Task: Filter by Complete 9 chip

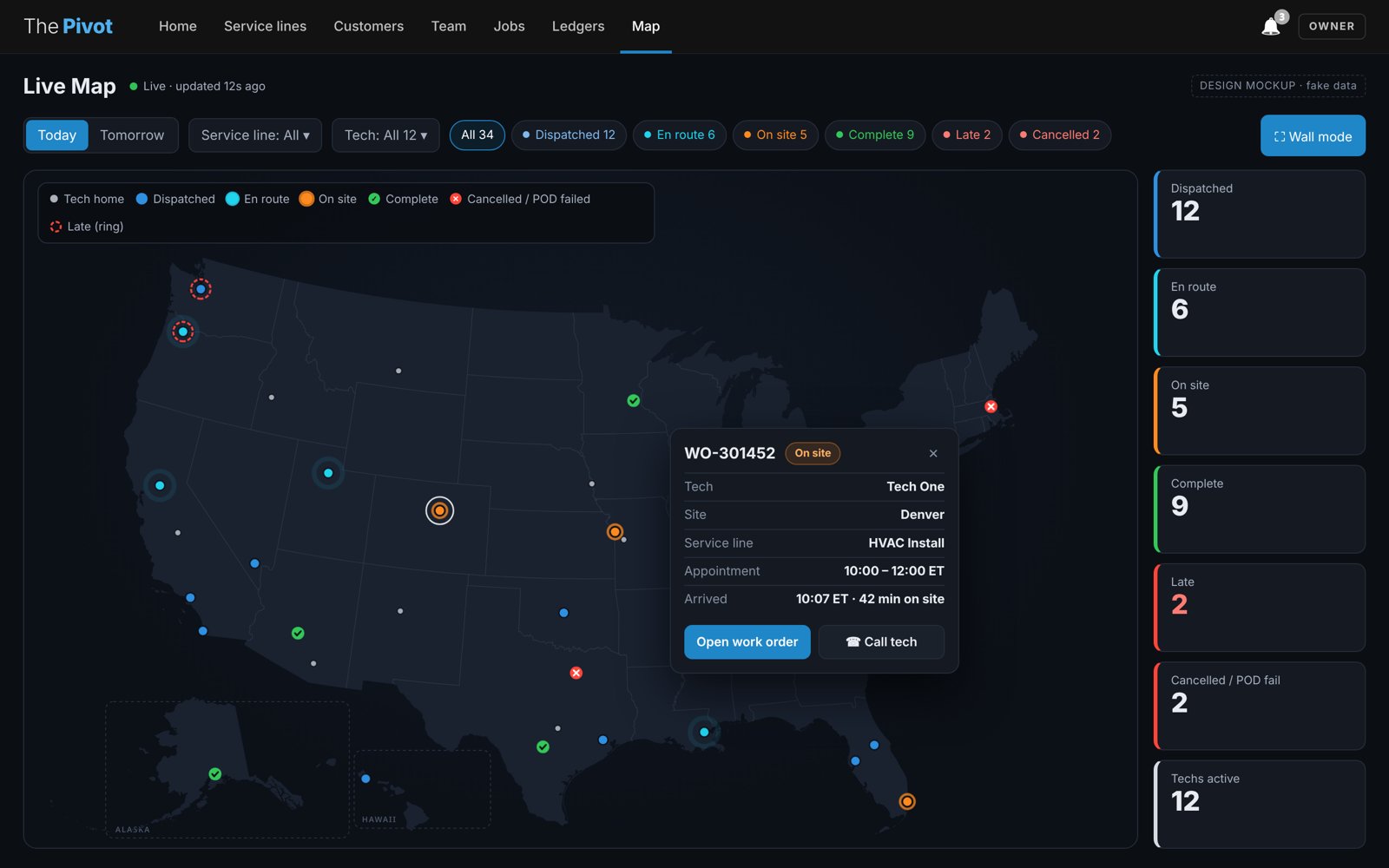Action: pyautogui.click(x=875, y=135)
